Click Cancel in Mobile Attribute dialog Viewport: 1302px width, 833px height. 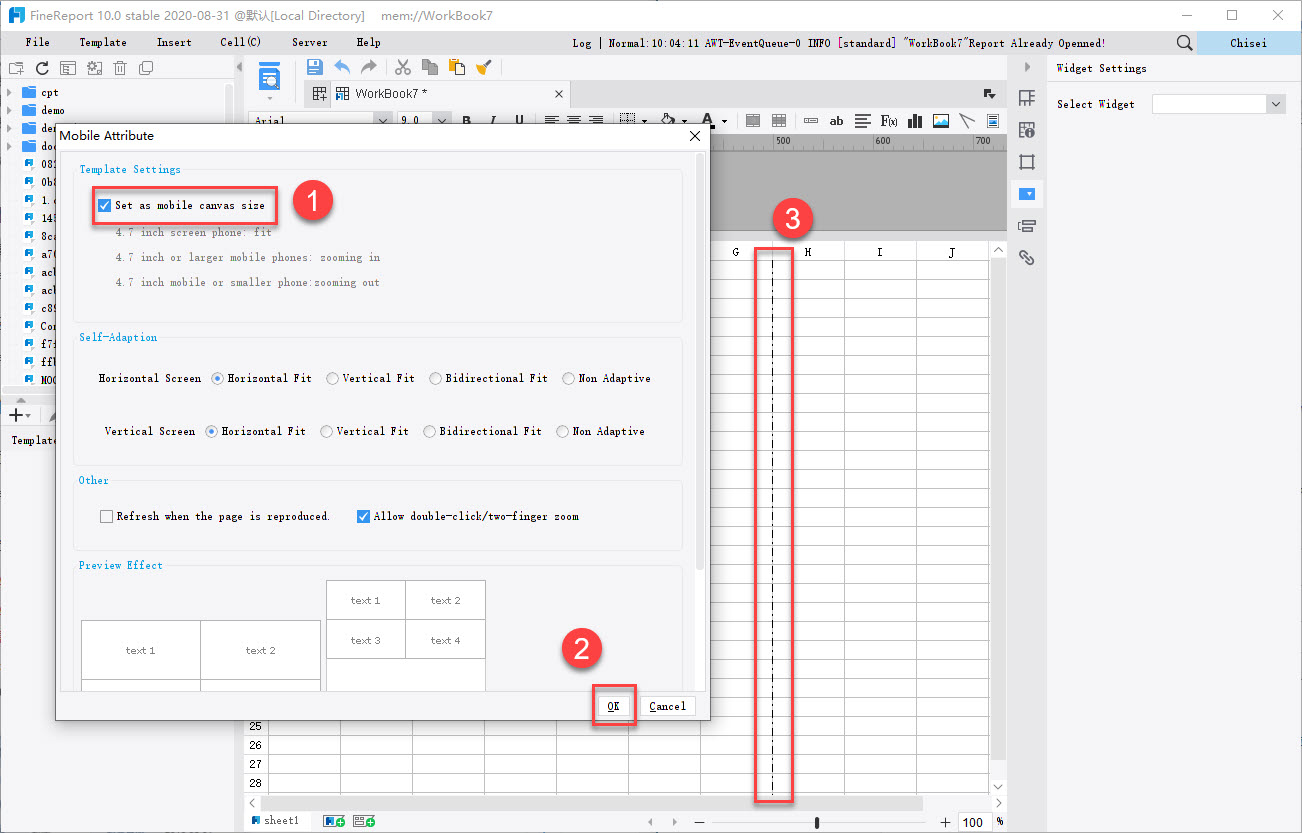click(x=667, y=706)
